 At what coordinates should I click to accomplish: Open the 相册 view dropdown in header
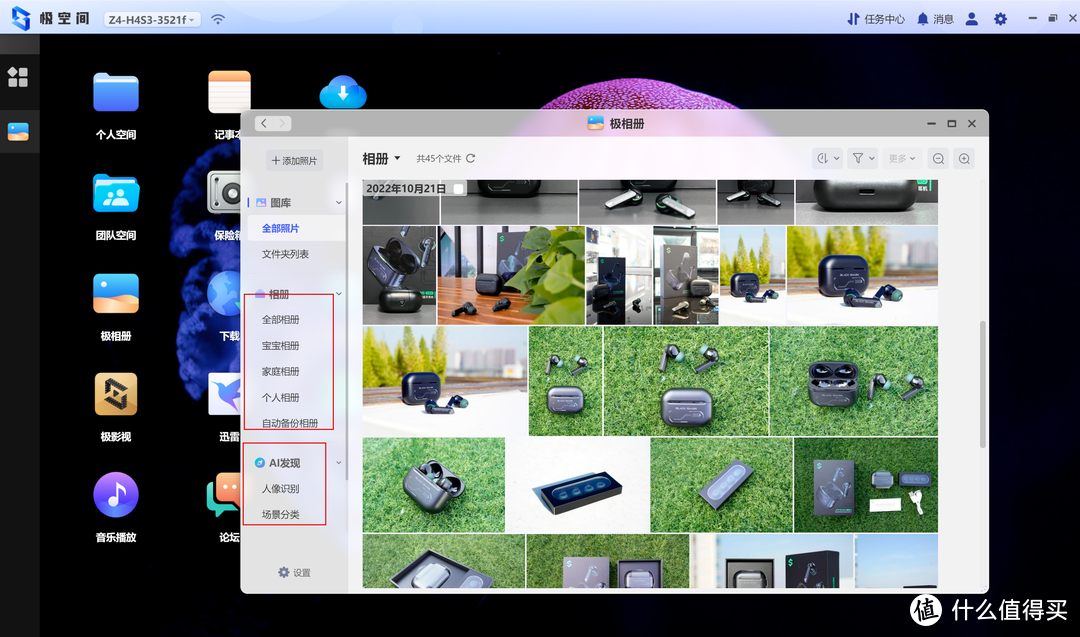(381, 158)
